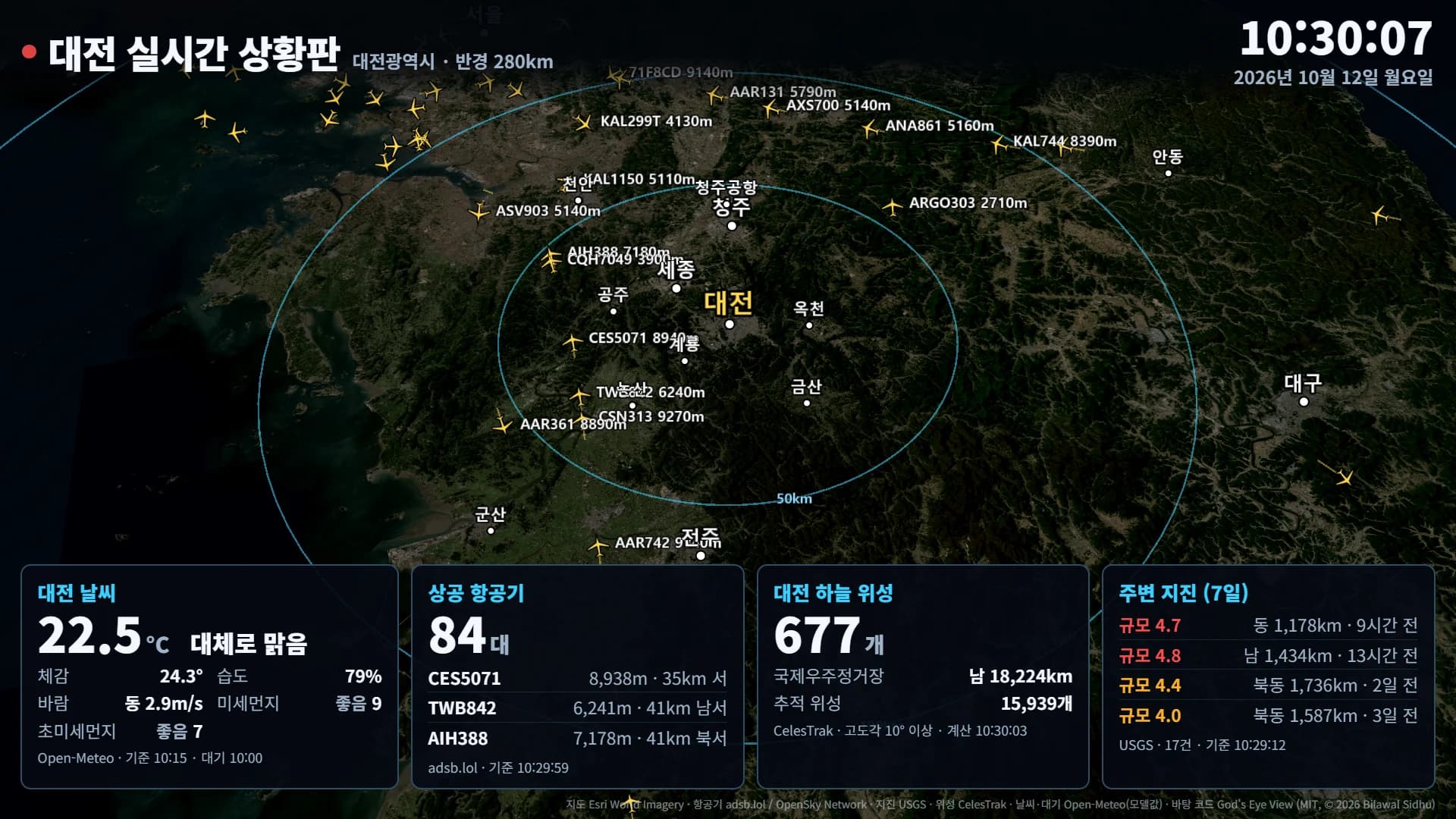Screen dimensions: 1456x819
Task: Select the AXS700 aircraft icon
Action: click(771, 108)
